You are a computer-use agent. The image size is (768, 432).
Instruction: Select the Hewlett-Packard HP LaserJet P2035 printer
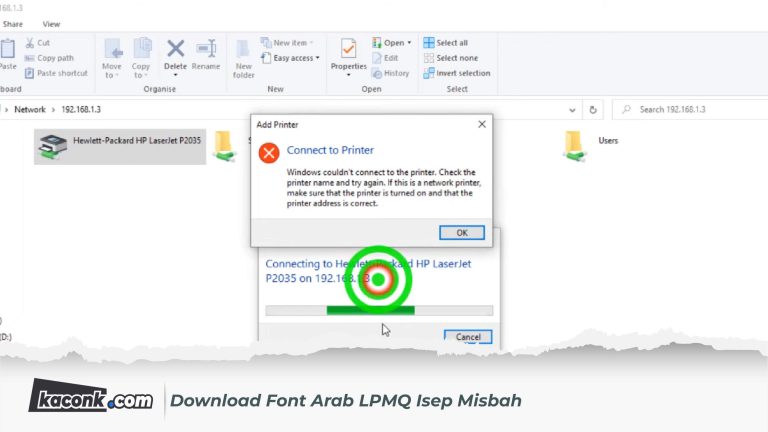click(x=120, y=146)
